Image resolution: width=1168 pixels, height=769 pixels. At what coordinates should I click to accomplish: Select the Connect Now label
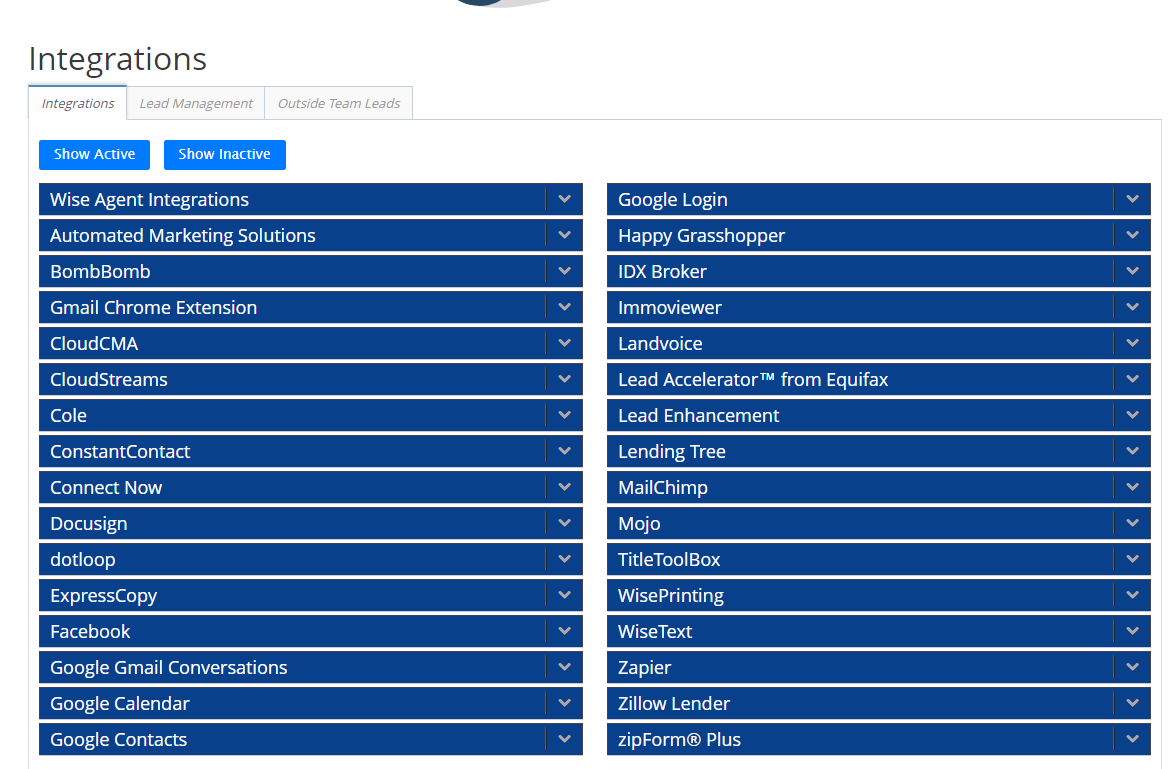tap(106, 487)
